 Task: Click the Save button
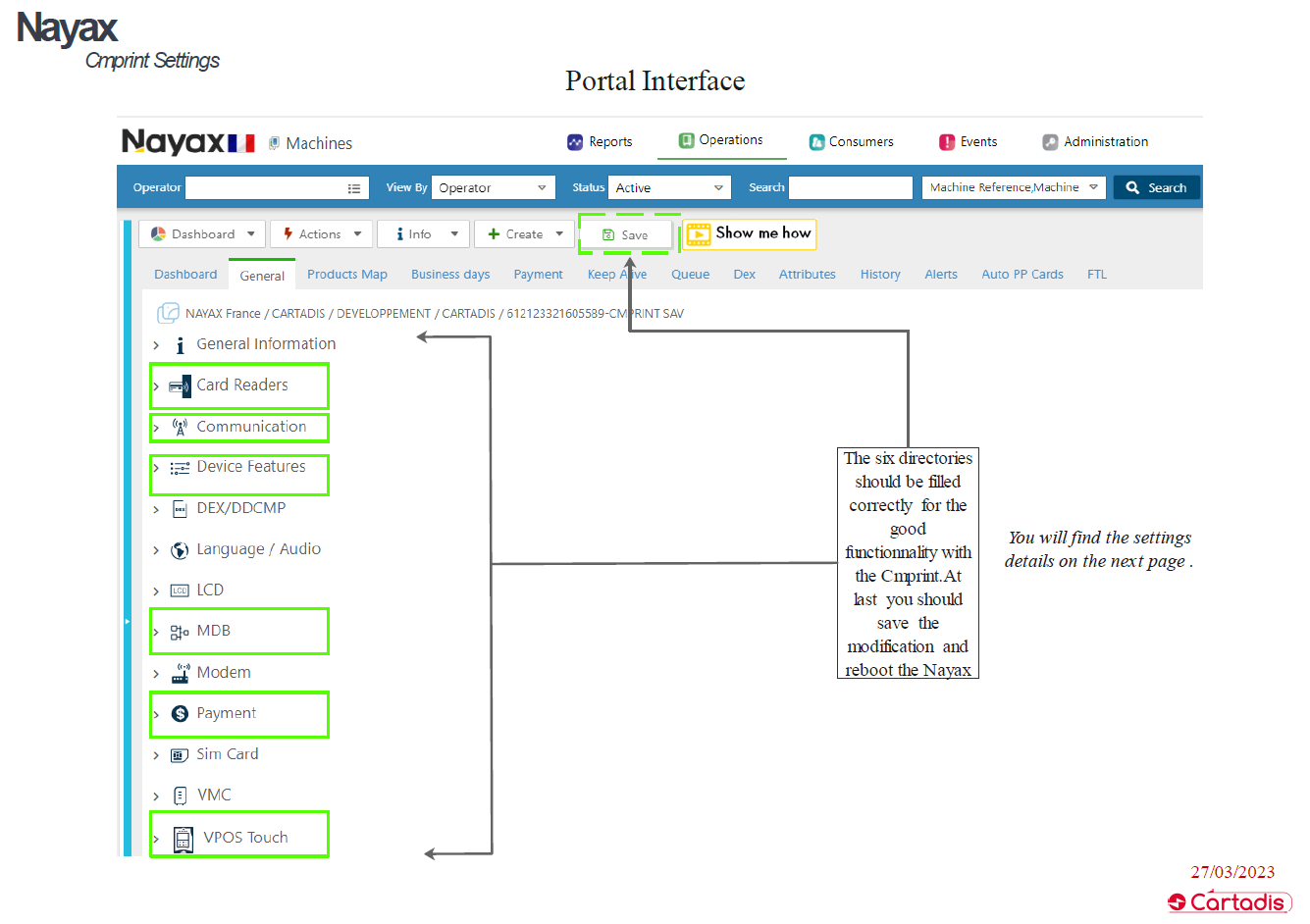pyautogui.click(x=626, y=235)
